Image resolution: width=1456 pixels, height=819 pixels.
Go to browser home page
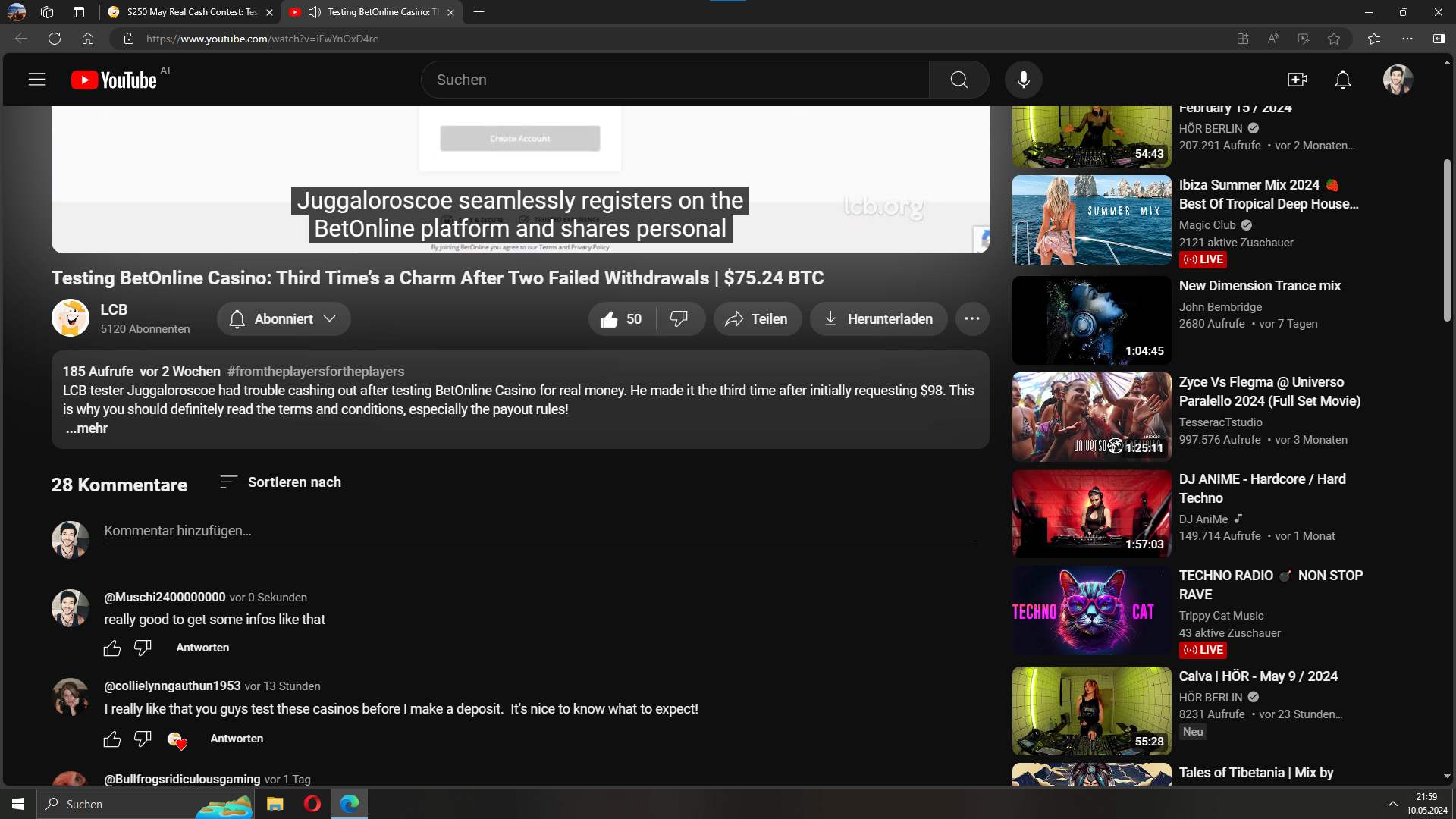tap(88, 39)
